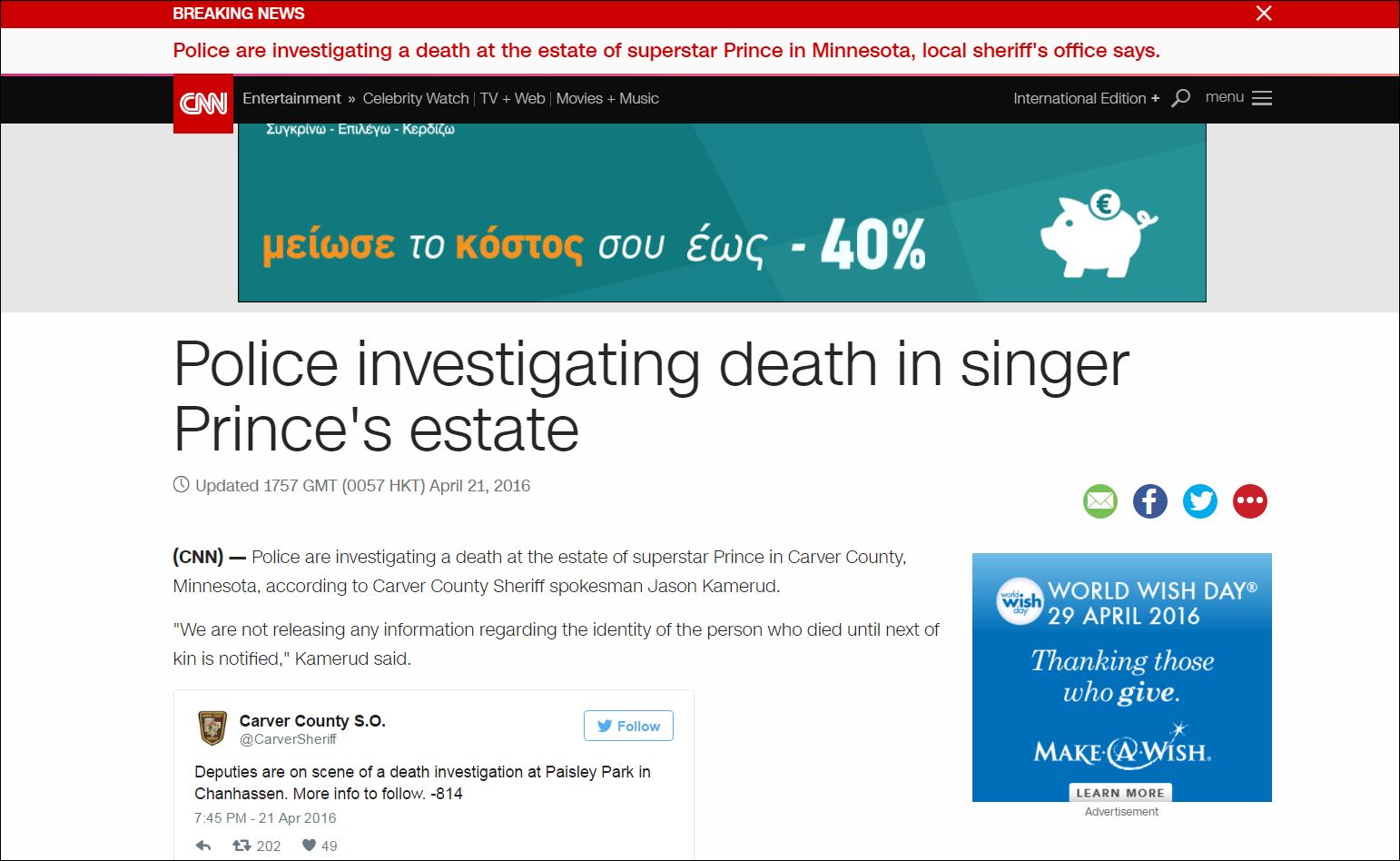Image resolution: width=1400 pixels, height=861 pixels.
Task: Expand the International Edition selector
Action: pyautogui.click(x=1086, y=98)
